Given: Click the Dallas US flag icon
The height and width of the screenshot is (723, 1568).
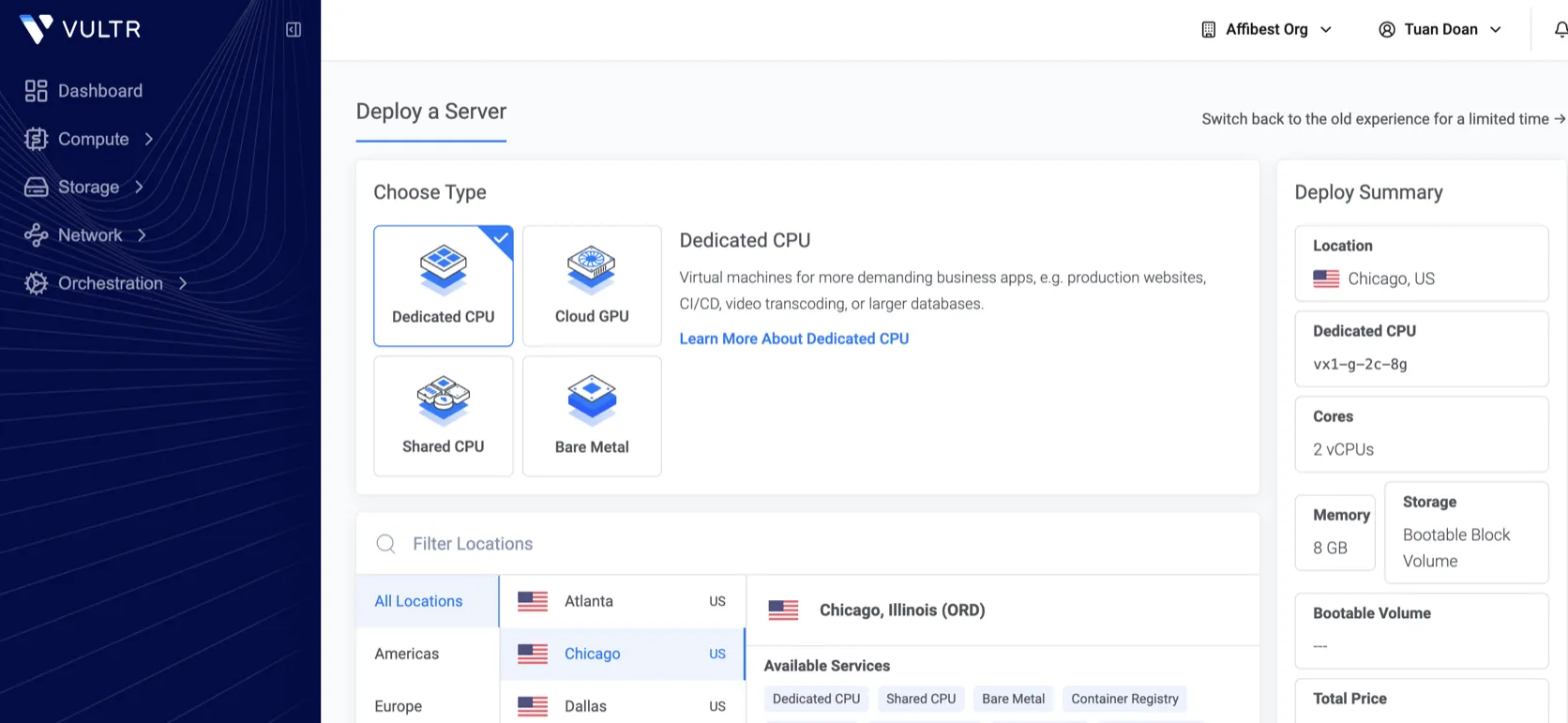Looking at the screenshot, I should point(533,706).
